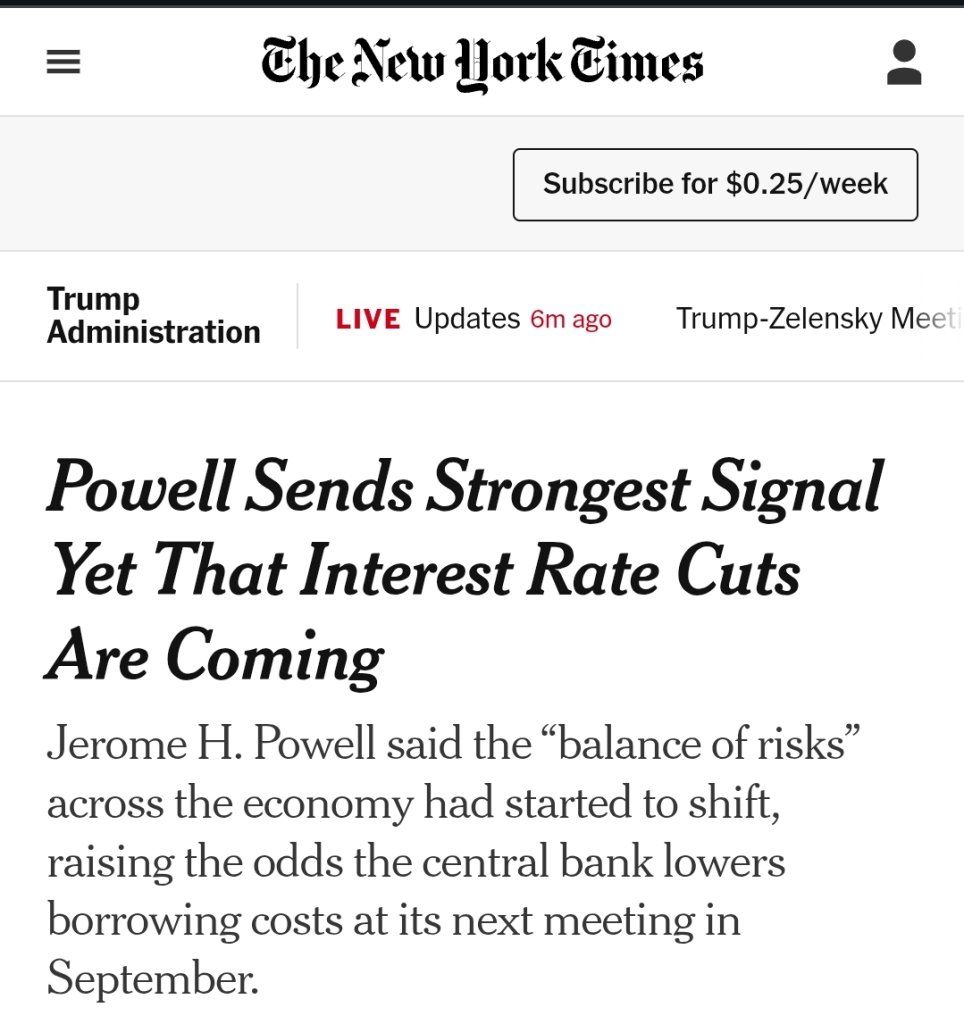Click the headline's last line, "Are Coming"
Viewport: 964px width, 1024px height.
coord(215,656)
